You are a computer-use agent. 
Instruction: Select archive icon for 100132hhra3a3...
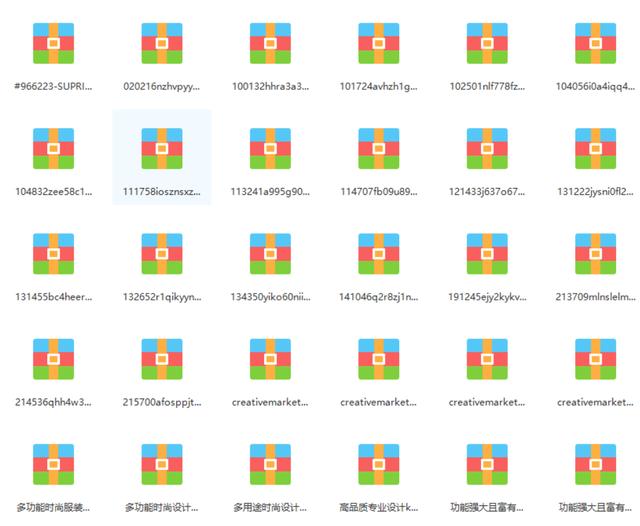[270, 43]
